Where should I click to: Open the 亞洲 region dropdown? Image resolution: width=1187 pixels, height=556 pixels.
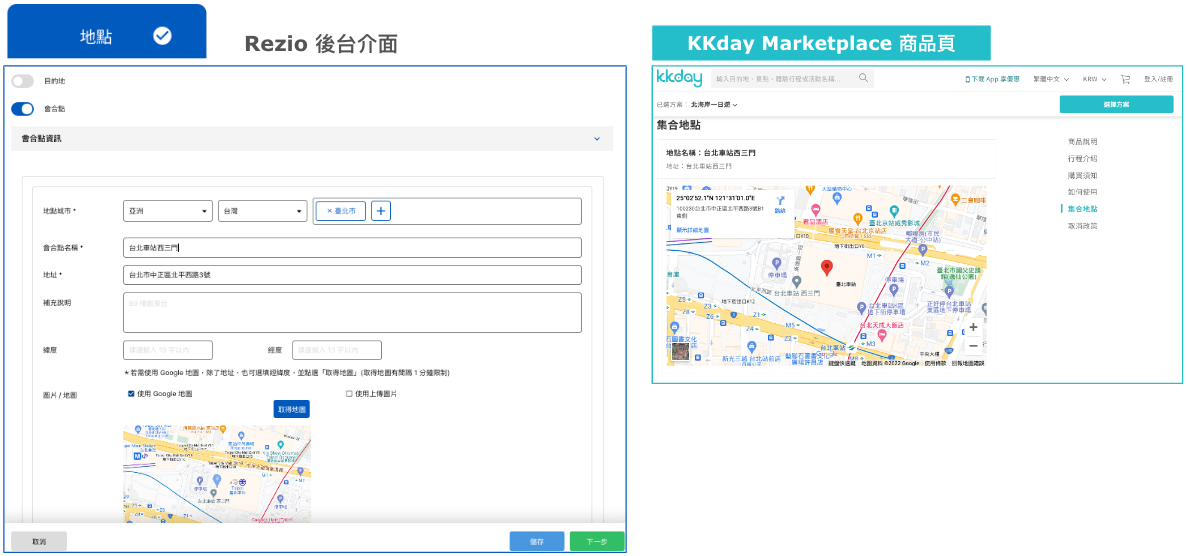point(168,212)
